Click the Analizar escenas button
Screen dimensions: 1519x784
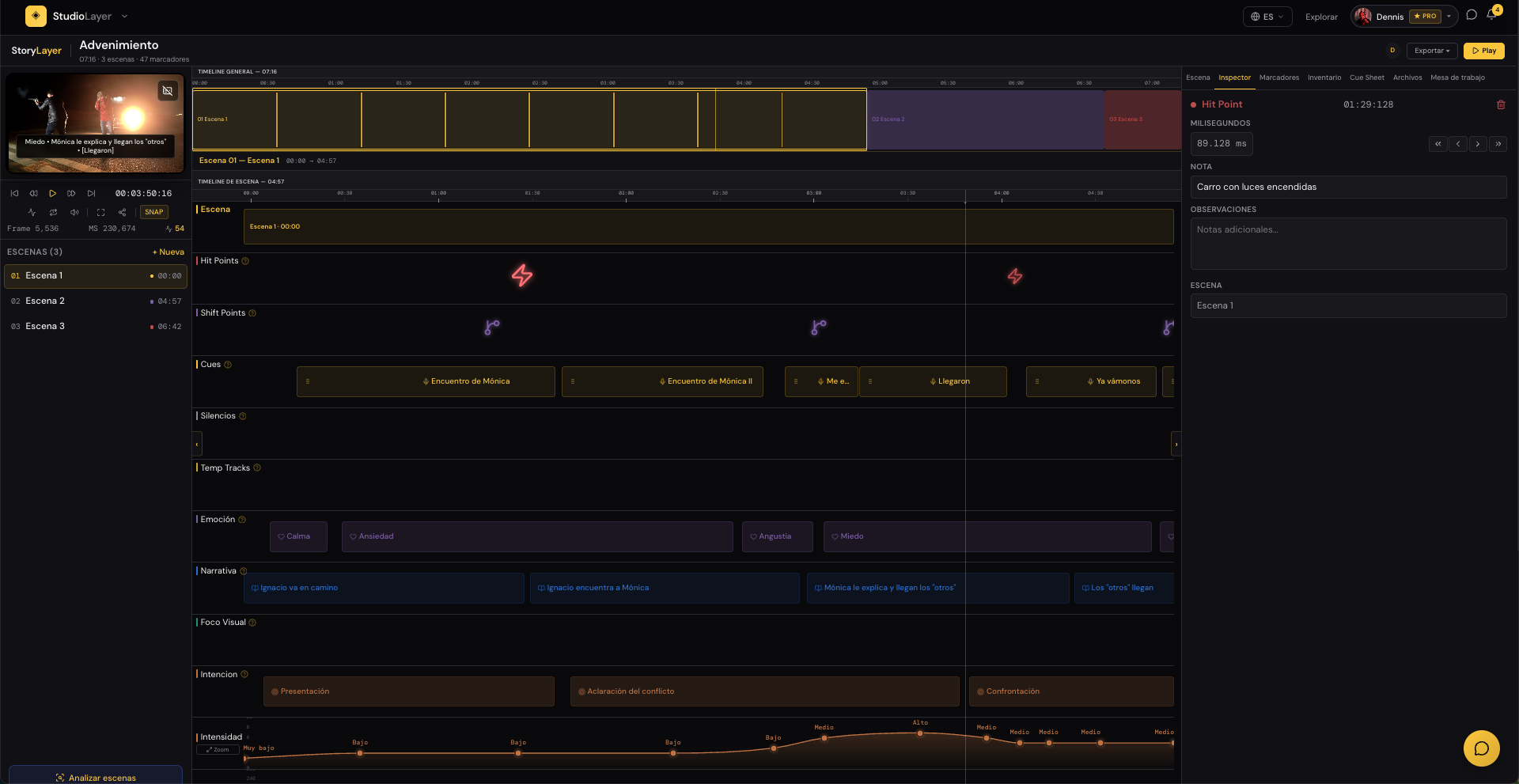pos(96,777)
